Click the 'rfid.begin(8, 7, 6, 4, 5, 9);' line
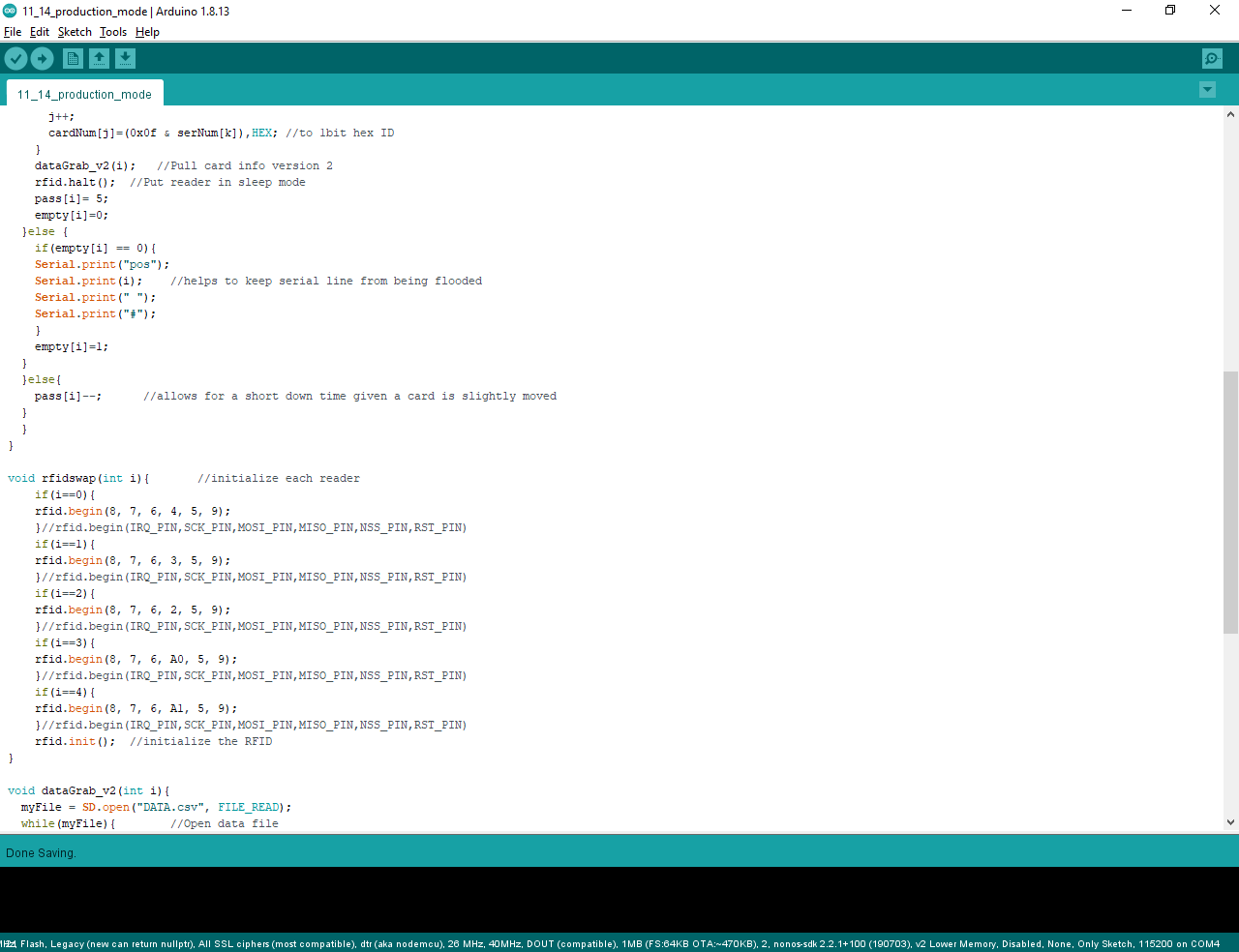The height and width of the screenshot is (952, 1239). 133,511
